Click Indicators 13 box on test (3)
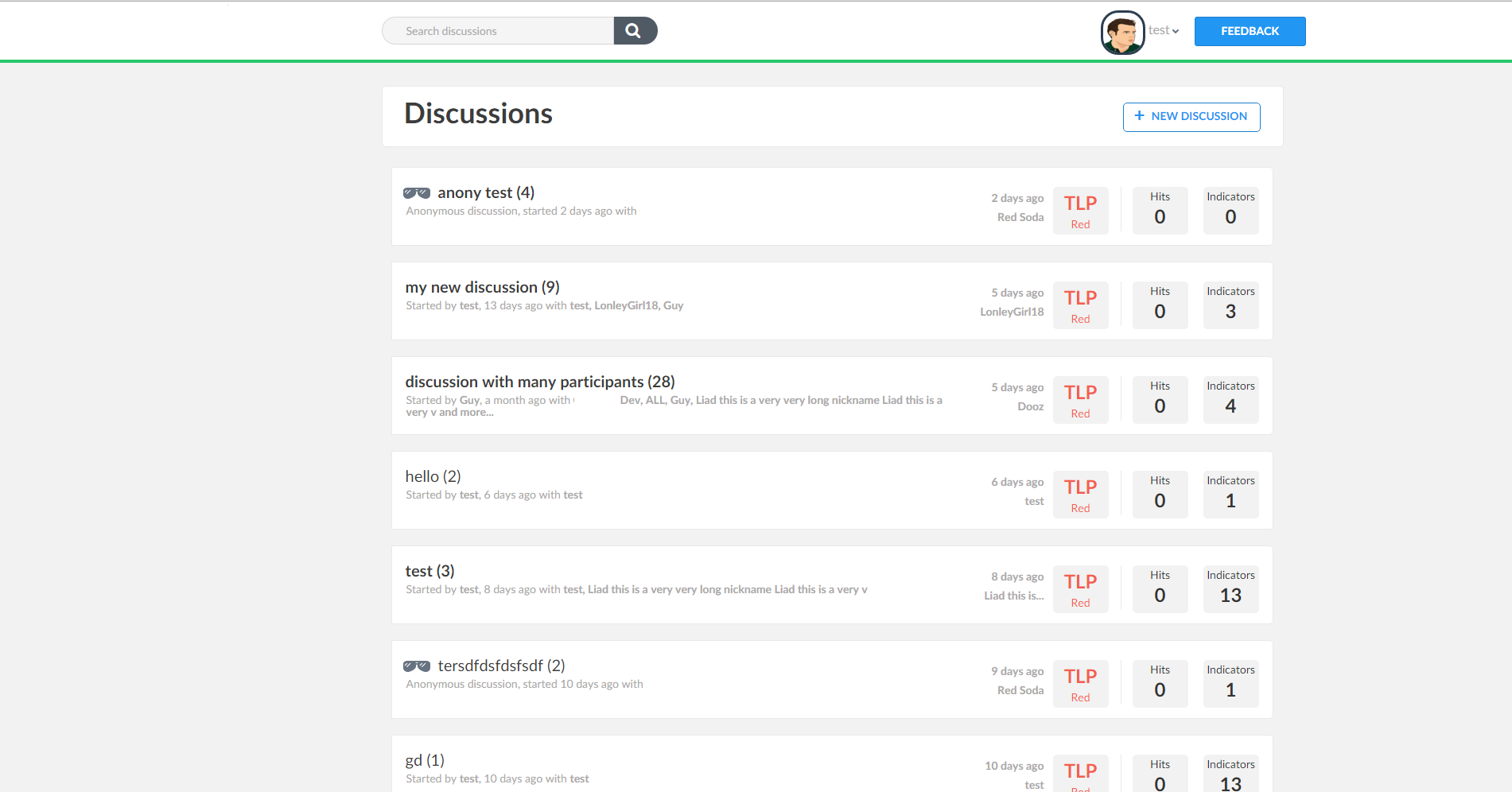This screenshot has width=1512, height=792. pyautogui.click(x=1230, y=589)
